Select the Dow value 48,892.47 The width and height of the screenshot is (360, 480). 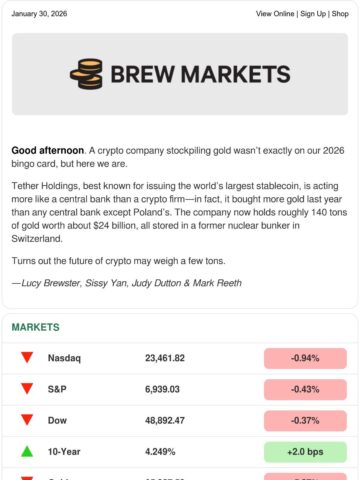(165, 420)
